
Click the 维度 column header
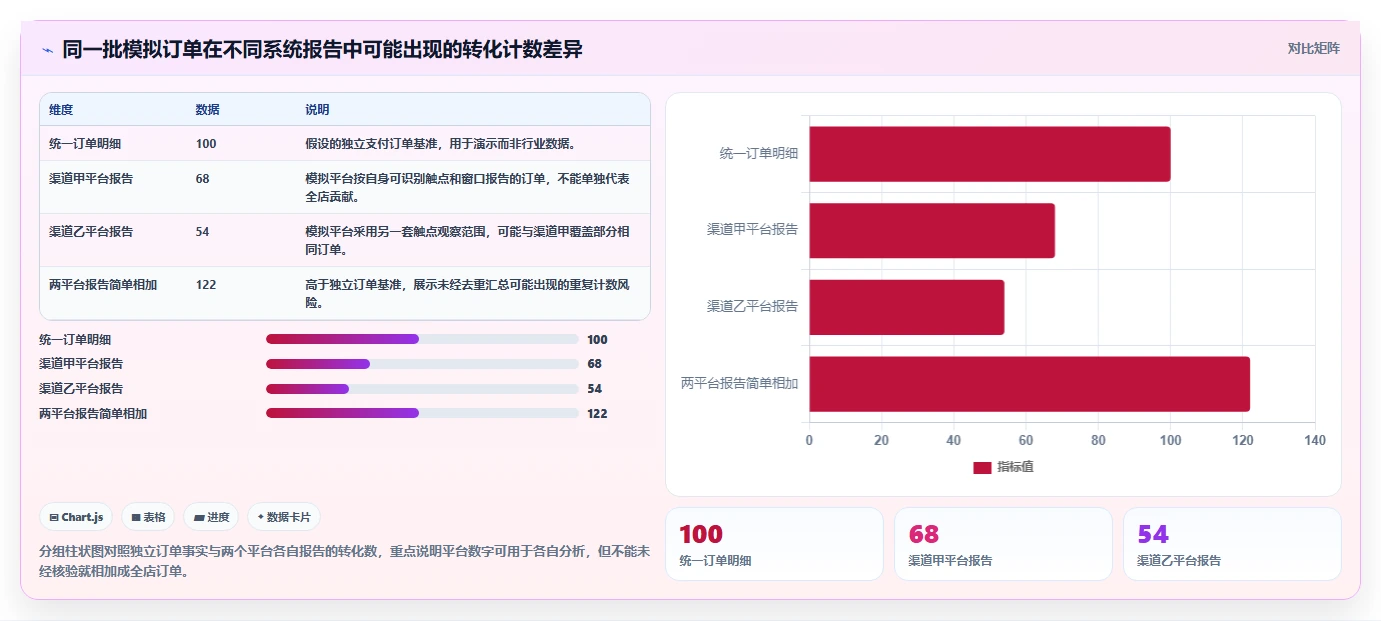click(x=61, y=110)
